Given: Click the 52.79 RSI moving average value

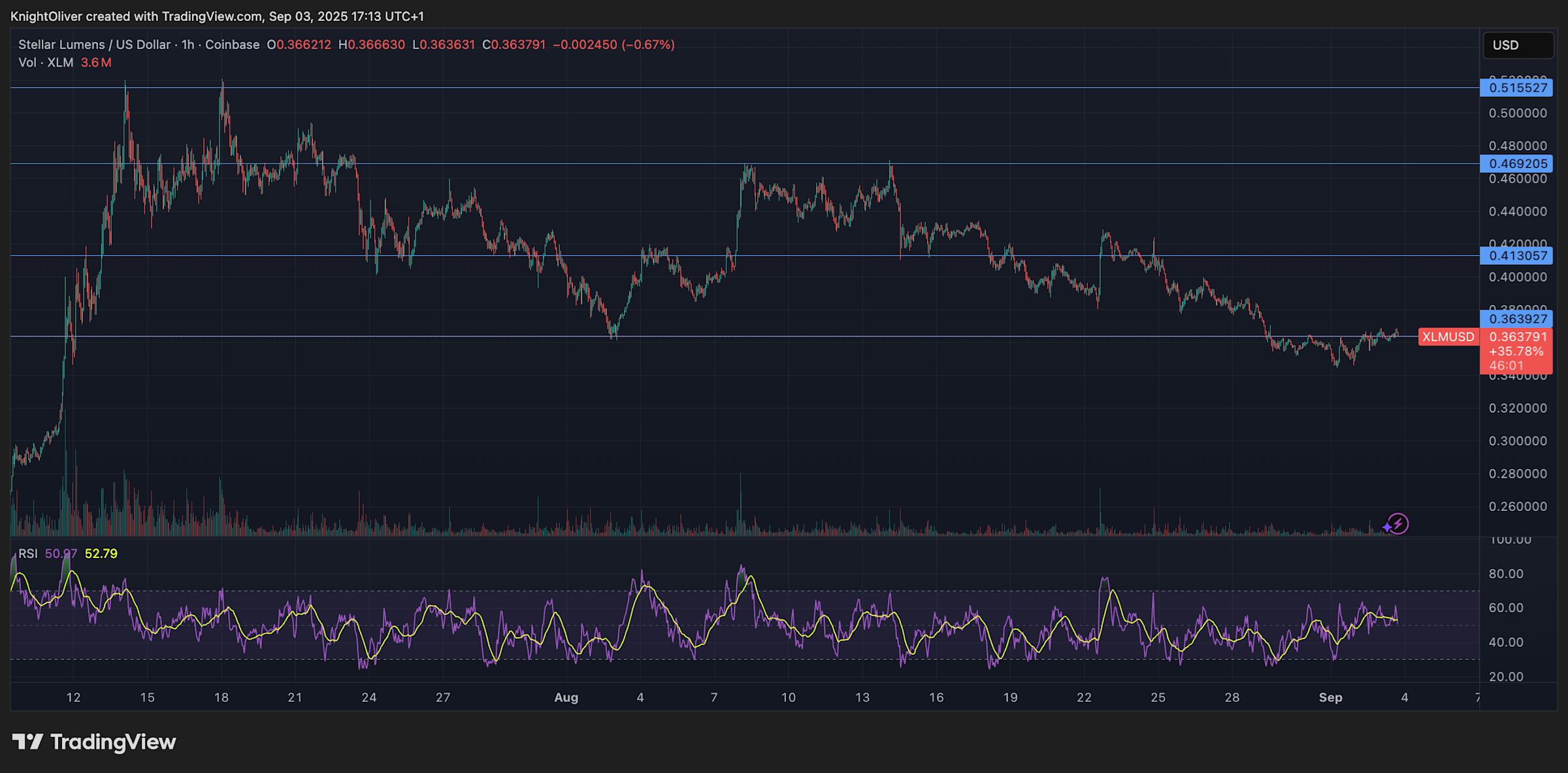Looking at the screenshot, I should [x=102, y=553].
